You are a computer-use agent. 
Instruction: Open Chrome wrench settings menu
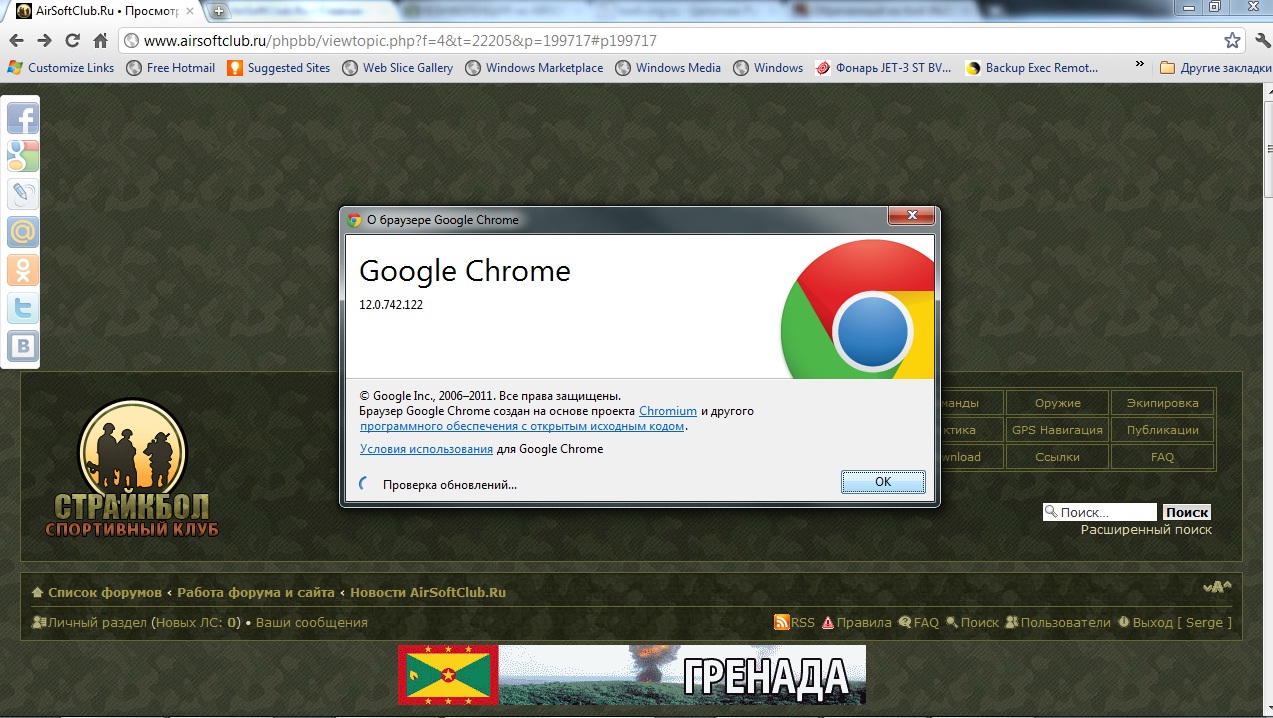[x=1258, y=41]
